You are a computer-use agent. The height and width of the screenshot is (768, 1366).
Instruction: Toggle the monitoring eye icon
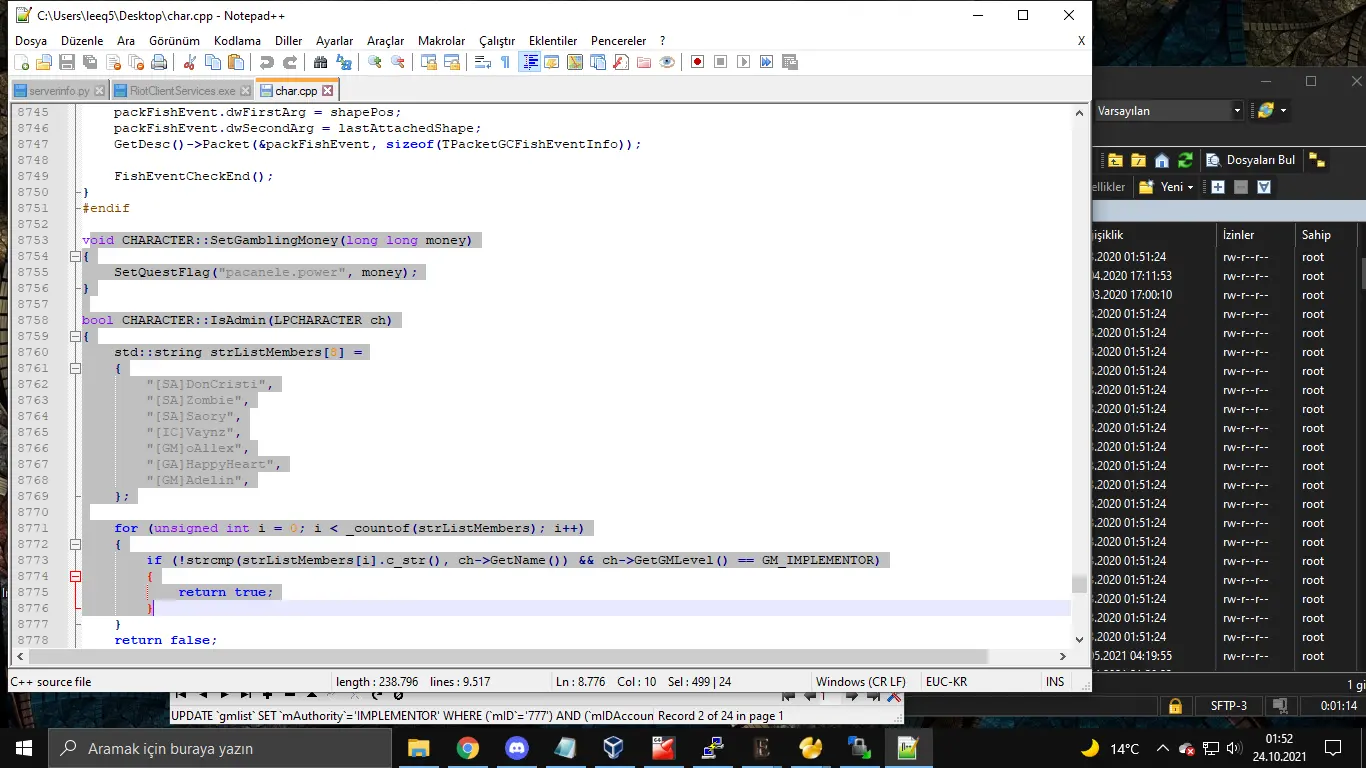(x=667, y=62)
